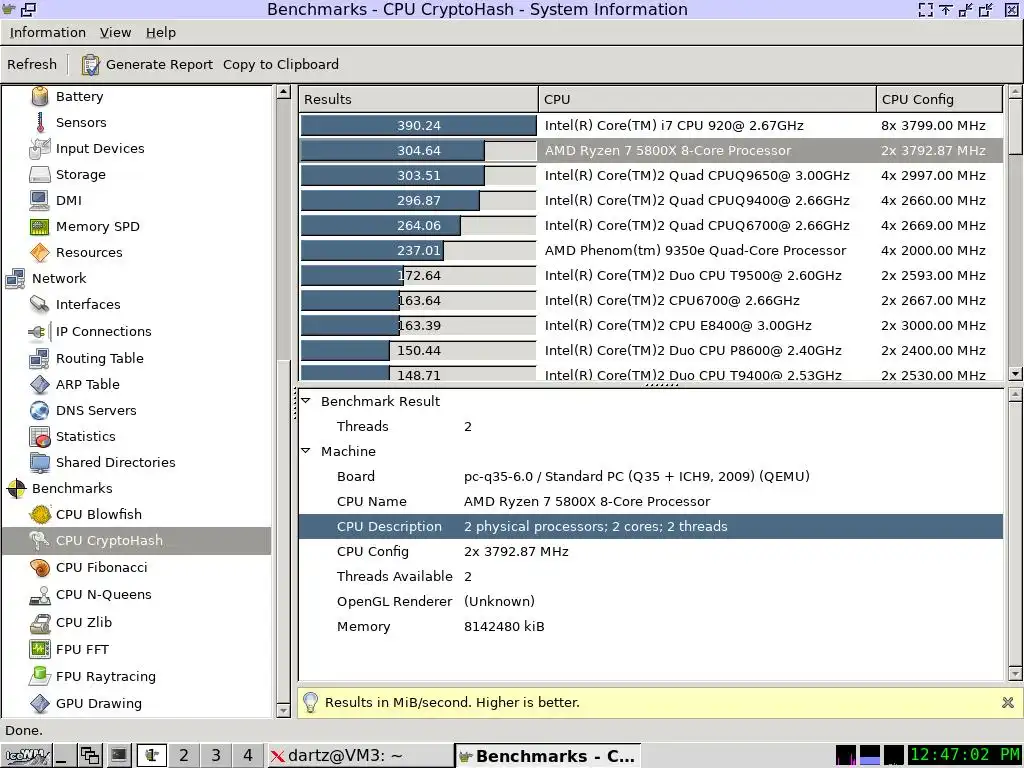This screenshot has height=768, width=1024.
Task: Click the Benchmarks window taskbar entry
Action: pyautogui.click(x=547, y=756)
